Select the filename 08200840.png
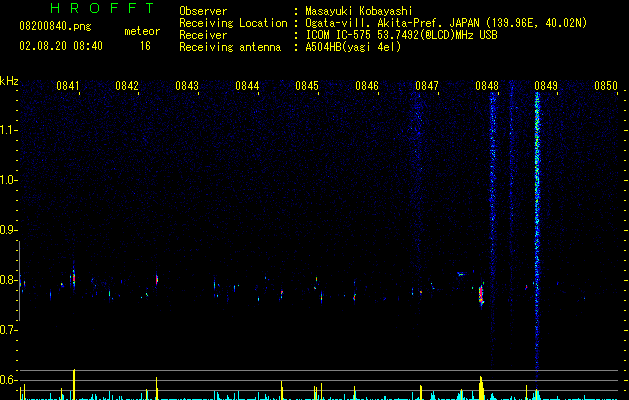This screenshot has width=629, height=400. (x=55, y=26)
